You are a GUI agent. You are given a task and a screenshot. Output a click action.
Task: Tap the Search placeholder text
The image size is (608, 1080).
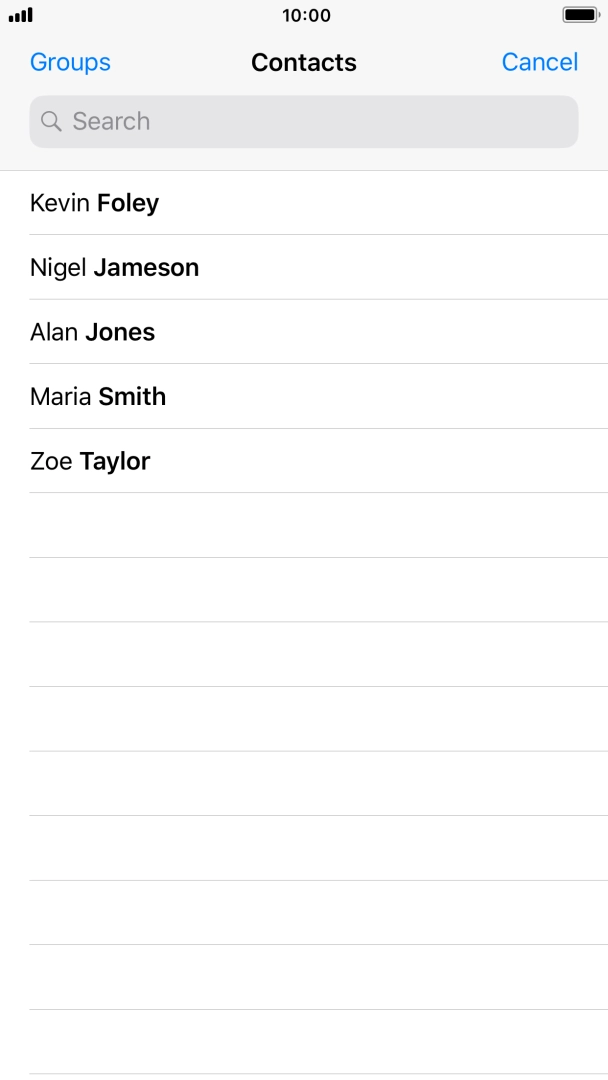[111, 122]
